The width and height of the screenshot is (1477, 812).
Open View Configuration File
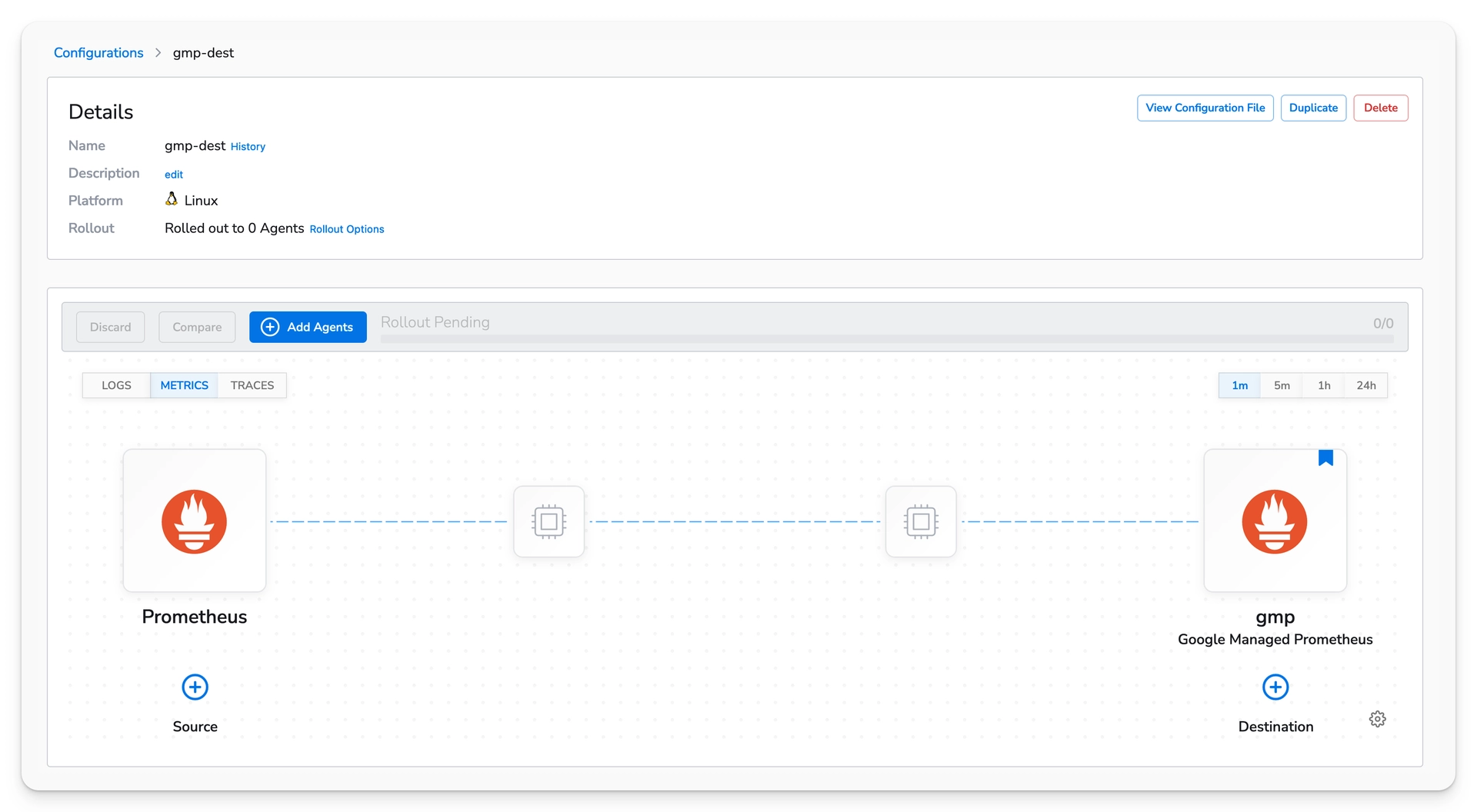[1205, 108]
